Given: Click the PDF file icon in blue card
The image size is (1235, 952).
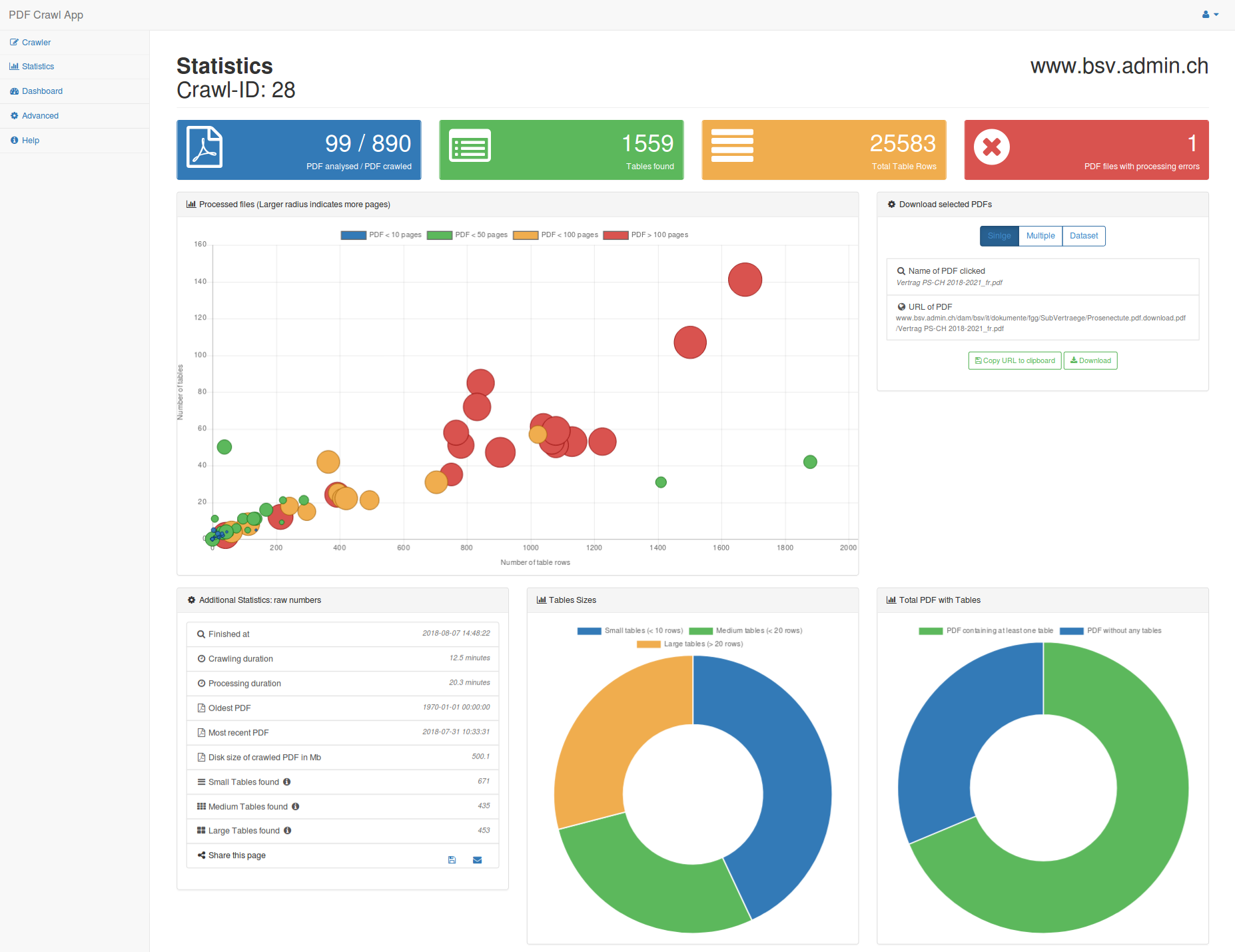Looking at the screenshot, I should (205, 147).
